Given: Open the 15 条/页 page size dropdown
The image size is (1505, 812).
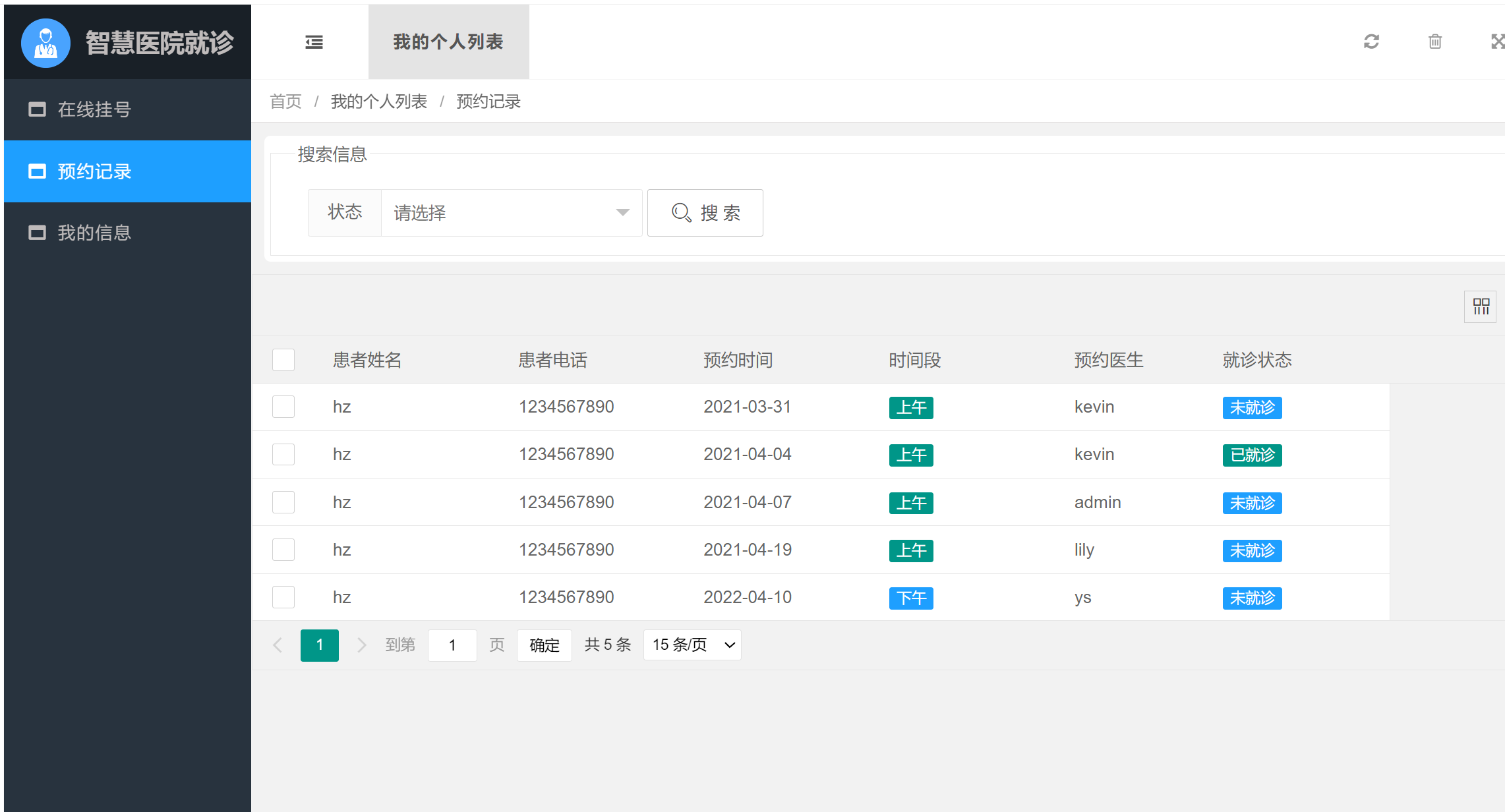Looking at the screenshot, I should click(x=692, y=645).
